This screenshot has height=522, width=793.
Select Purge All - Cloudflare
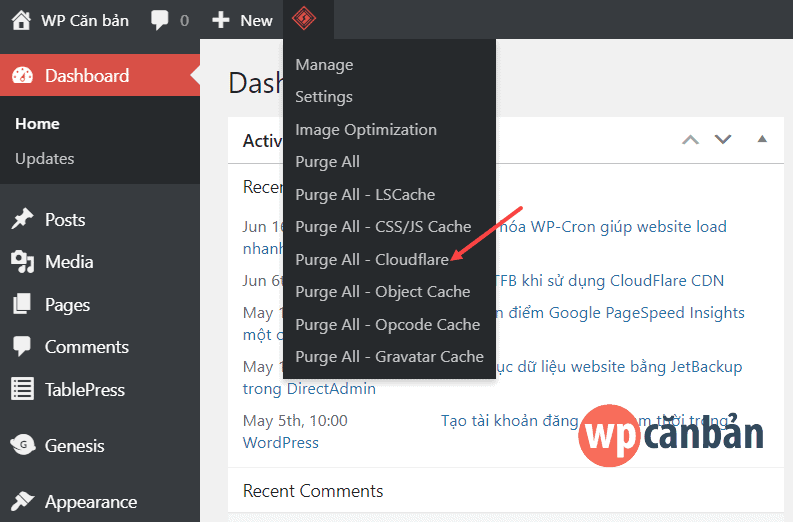[x=372, y=259]
